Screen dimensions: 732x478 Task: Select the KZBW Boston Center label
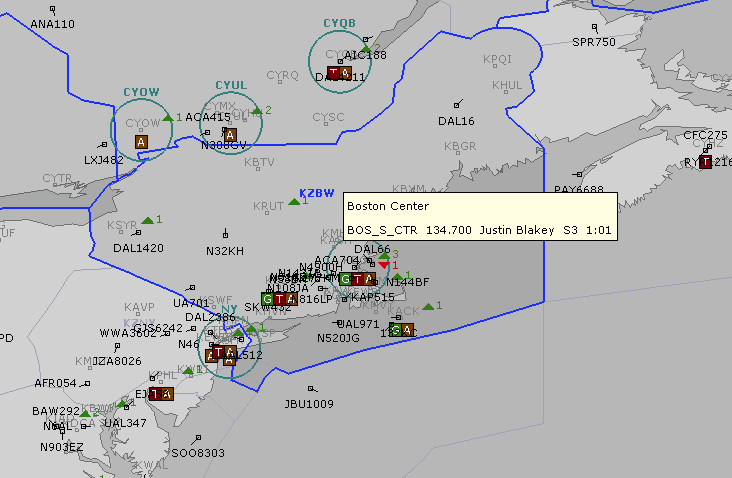(316, 193)
